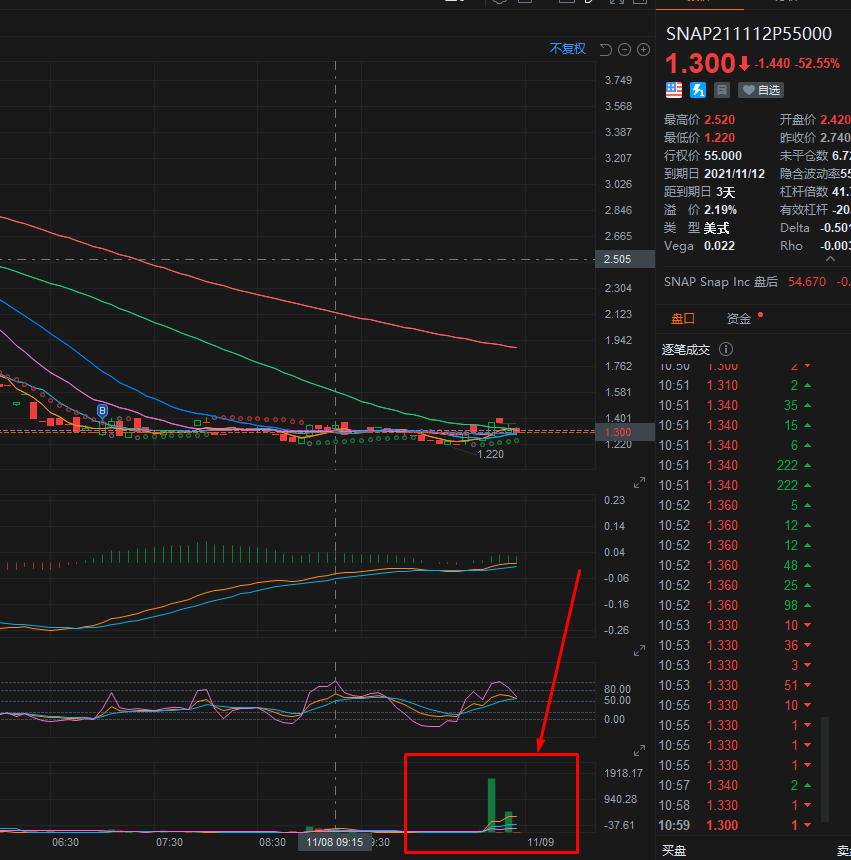Click the -52.55% change percentage

[x=818, y=64]
